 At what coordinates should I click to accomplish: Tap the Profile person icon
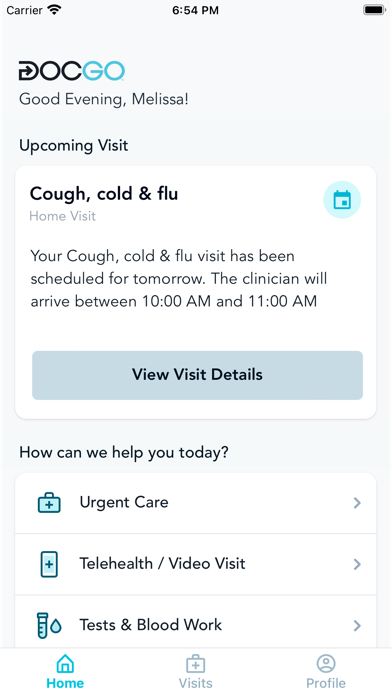(326, 664)
